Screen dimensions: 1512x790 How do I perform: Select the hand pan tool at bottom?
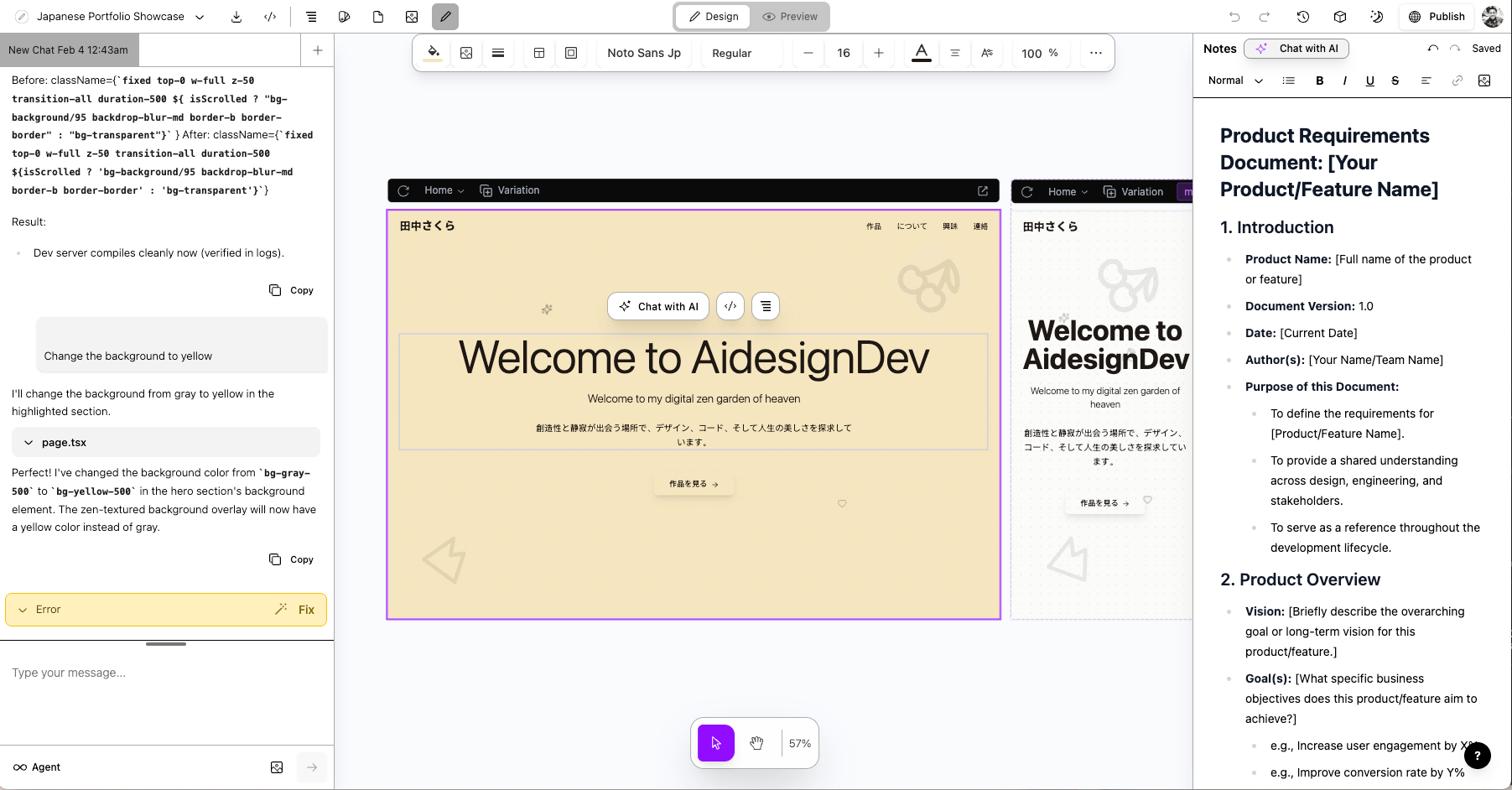click(x=756, y=743)
